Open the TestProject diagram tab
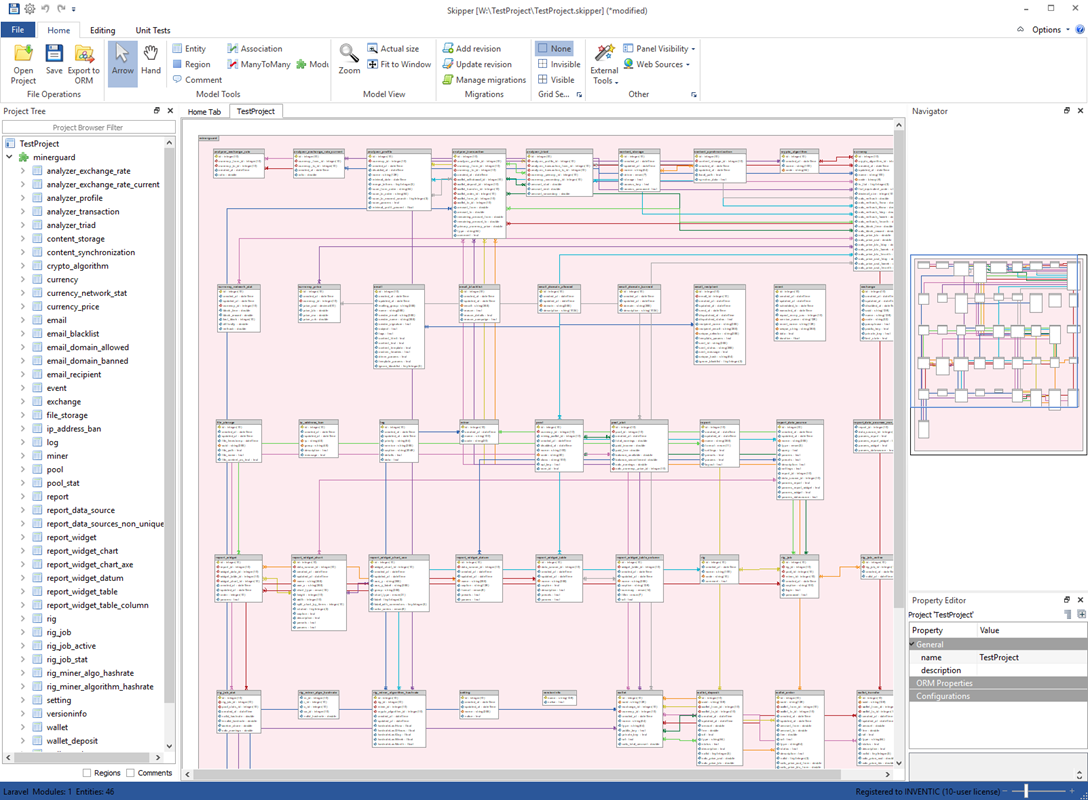1088x800 pixels. tap(255, 111)
